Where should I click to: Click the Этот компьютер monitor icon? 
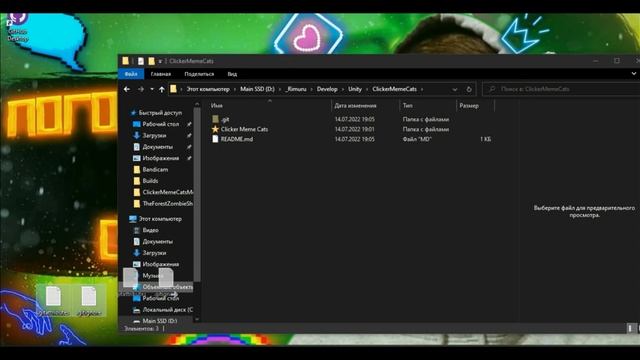pos(133,219)
